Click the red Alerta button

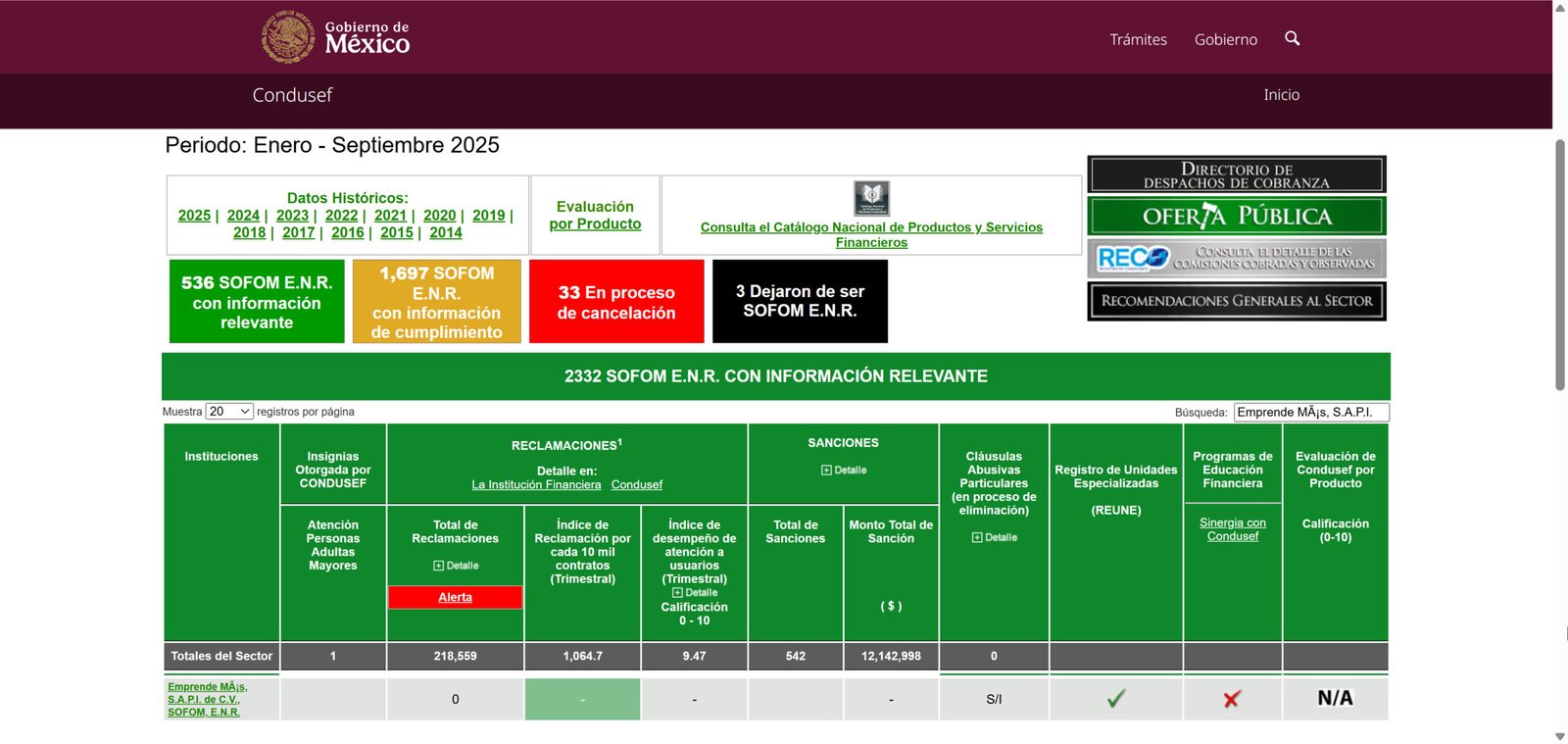455,597
